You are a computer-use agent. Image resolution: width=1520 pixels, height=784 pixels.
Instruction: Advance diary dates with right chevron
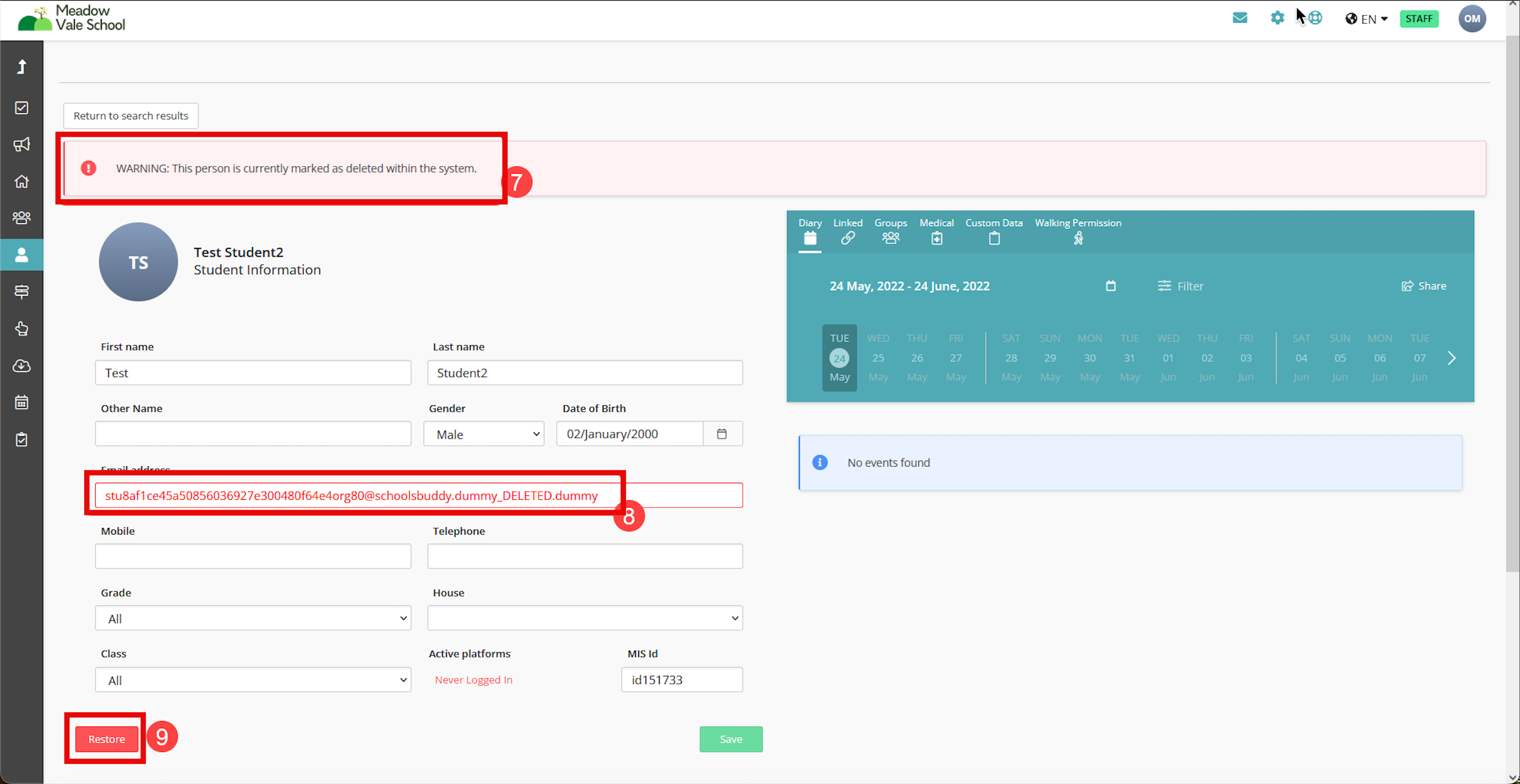point(1451,358)
